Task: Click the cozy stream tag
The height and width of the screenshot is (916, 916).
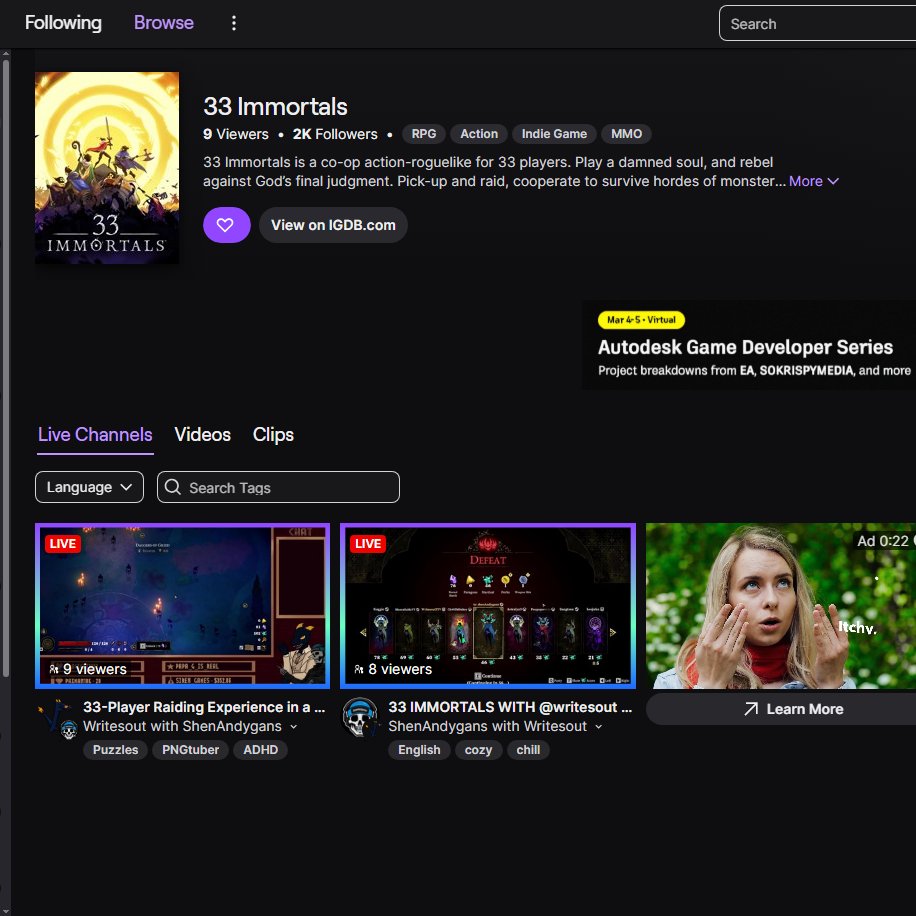Action: [478, 750]
